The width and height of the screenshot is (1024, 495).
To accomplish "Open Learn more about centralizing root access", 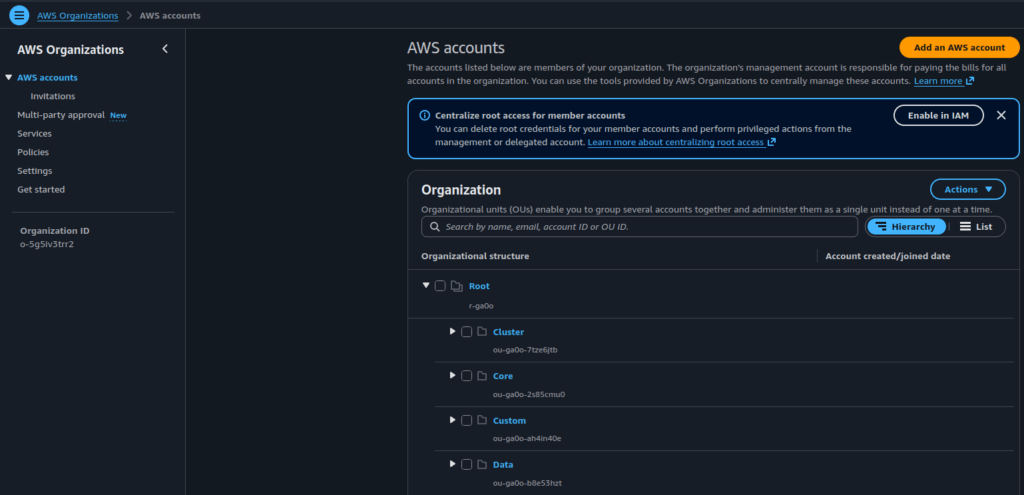I will point(676,142).
